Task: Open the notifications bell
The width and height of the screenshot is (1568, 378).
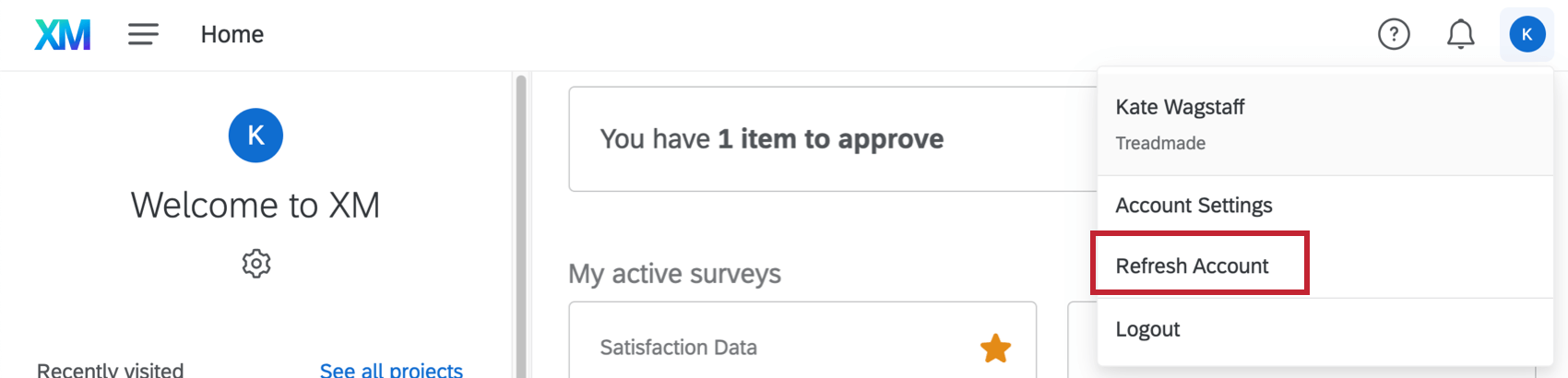Action: [x=1460, y=35]
